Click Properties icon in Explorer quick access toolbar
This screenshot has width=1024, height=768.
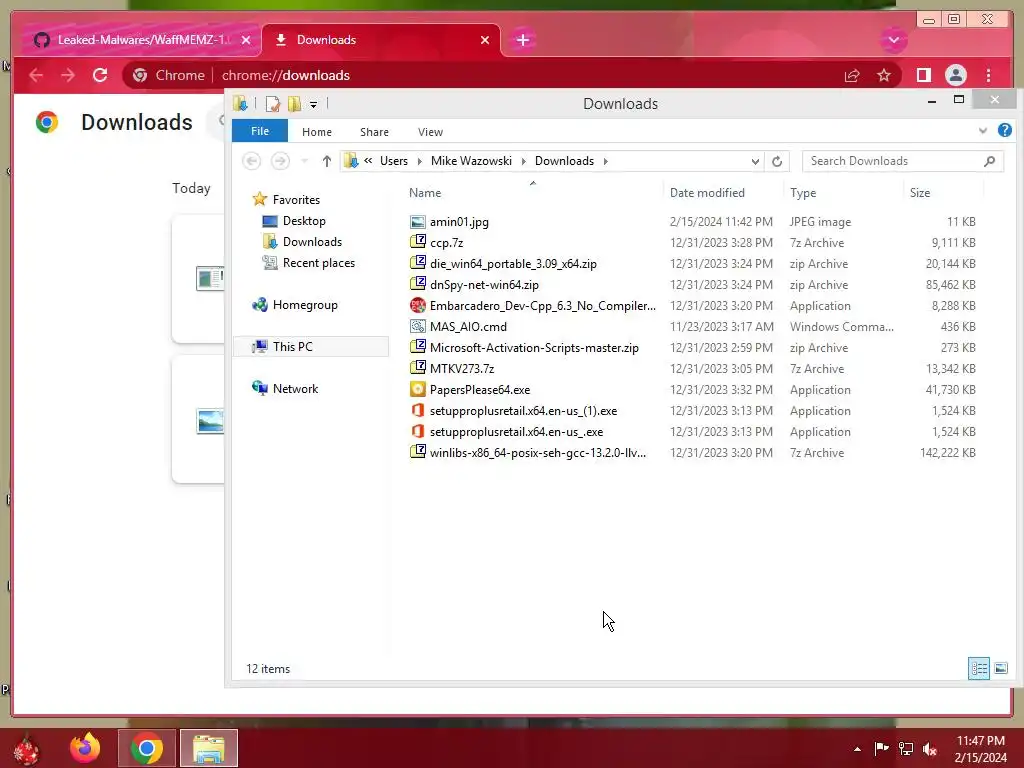point(273,104)
